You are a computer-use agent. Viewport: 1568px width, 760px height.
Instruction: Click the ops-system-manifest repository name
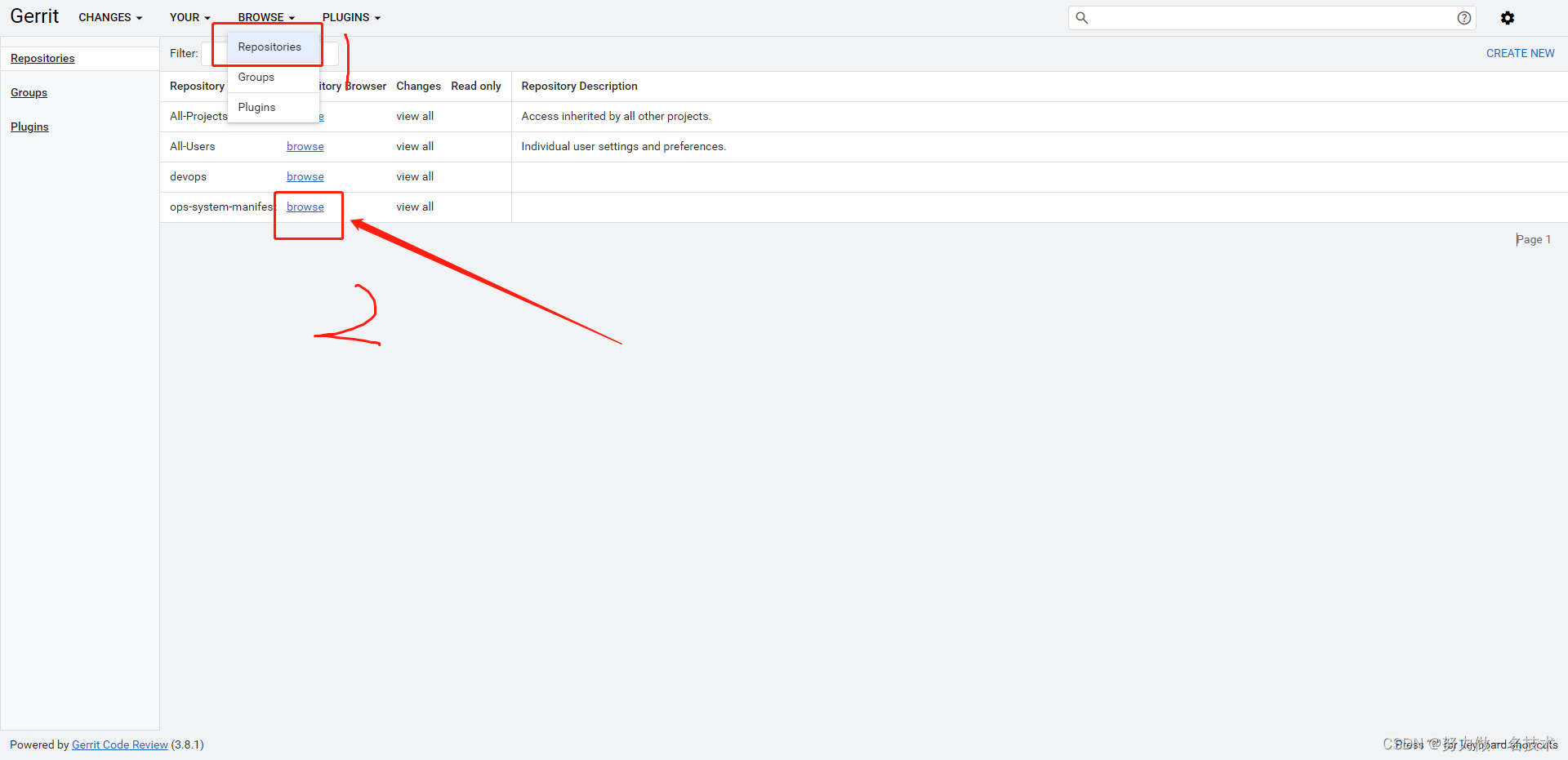pyautogui.click(x=223, y=207)
